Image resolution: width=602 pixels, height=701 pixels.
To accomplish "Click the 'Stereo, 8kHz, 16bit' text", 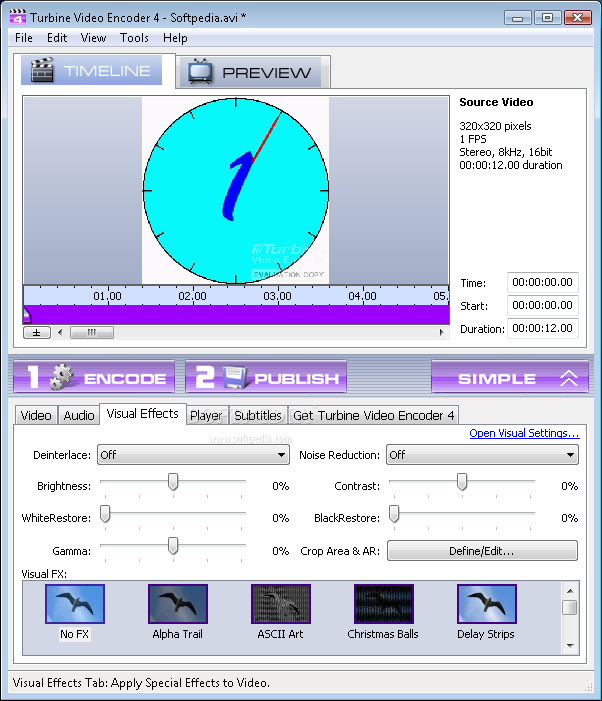I will (x=506, y=152).
